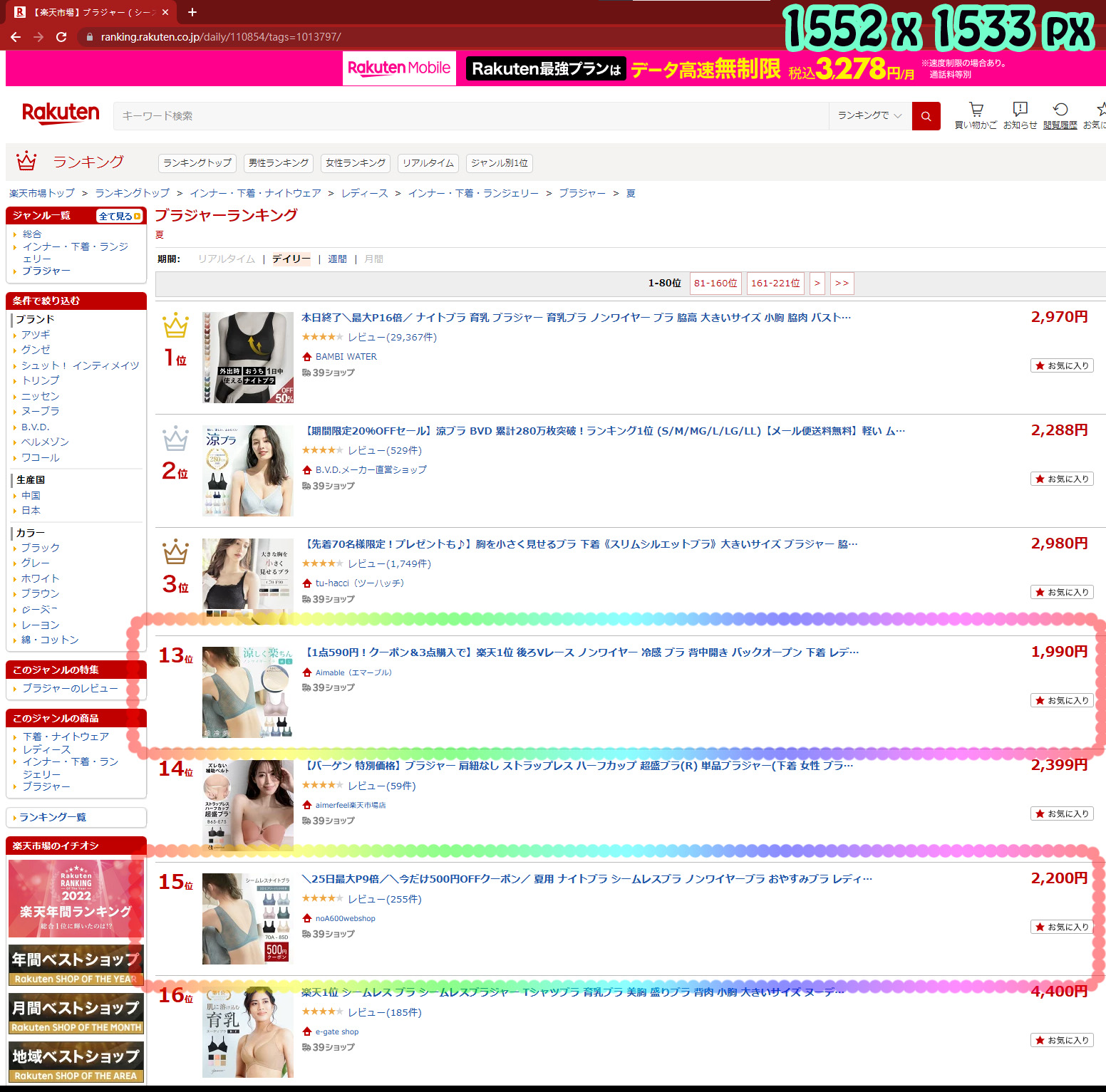
Task: Click the site lock icon in address bar
Action: click(x=89, y=37)
